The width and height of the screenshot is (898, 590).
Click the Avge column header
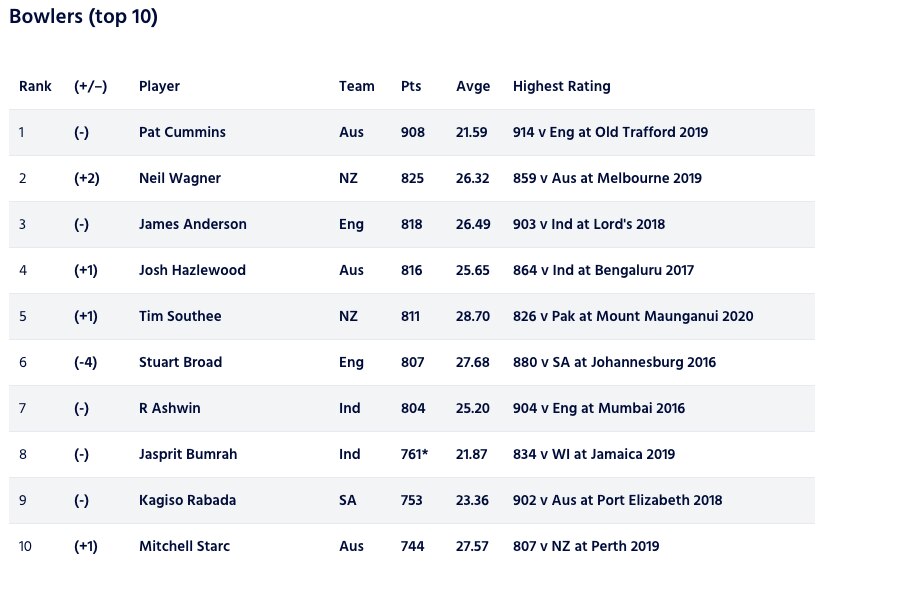tap(473, 86)
